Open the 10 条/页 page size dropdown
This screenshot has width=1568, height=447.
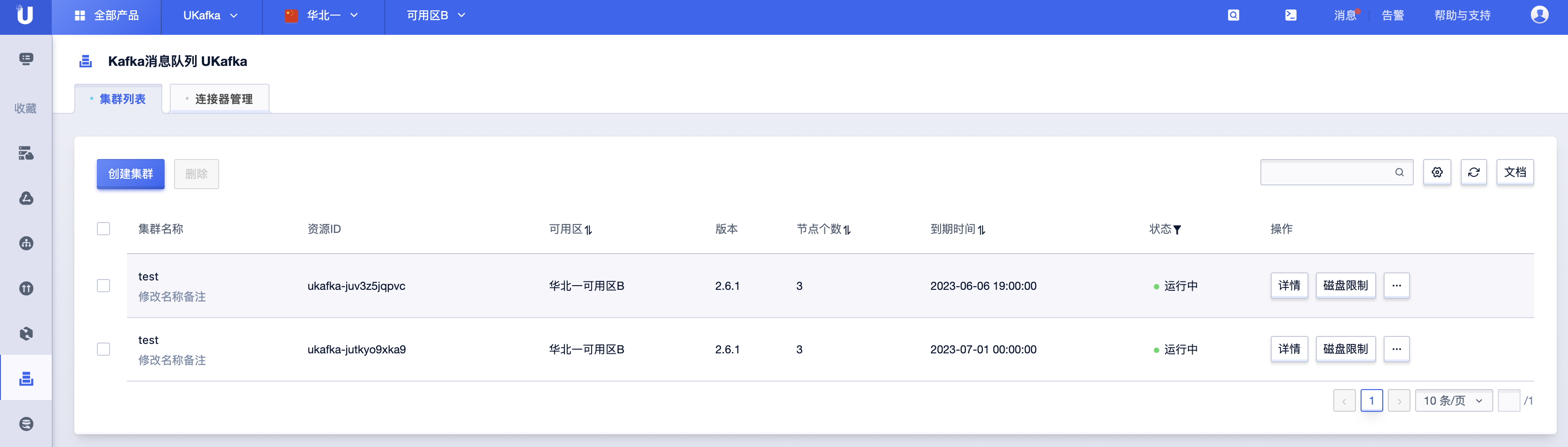click(1454, 400)
